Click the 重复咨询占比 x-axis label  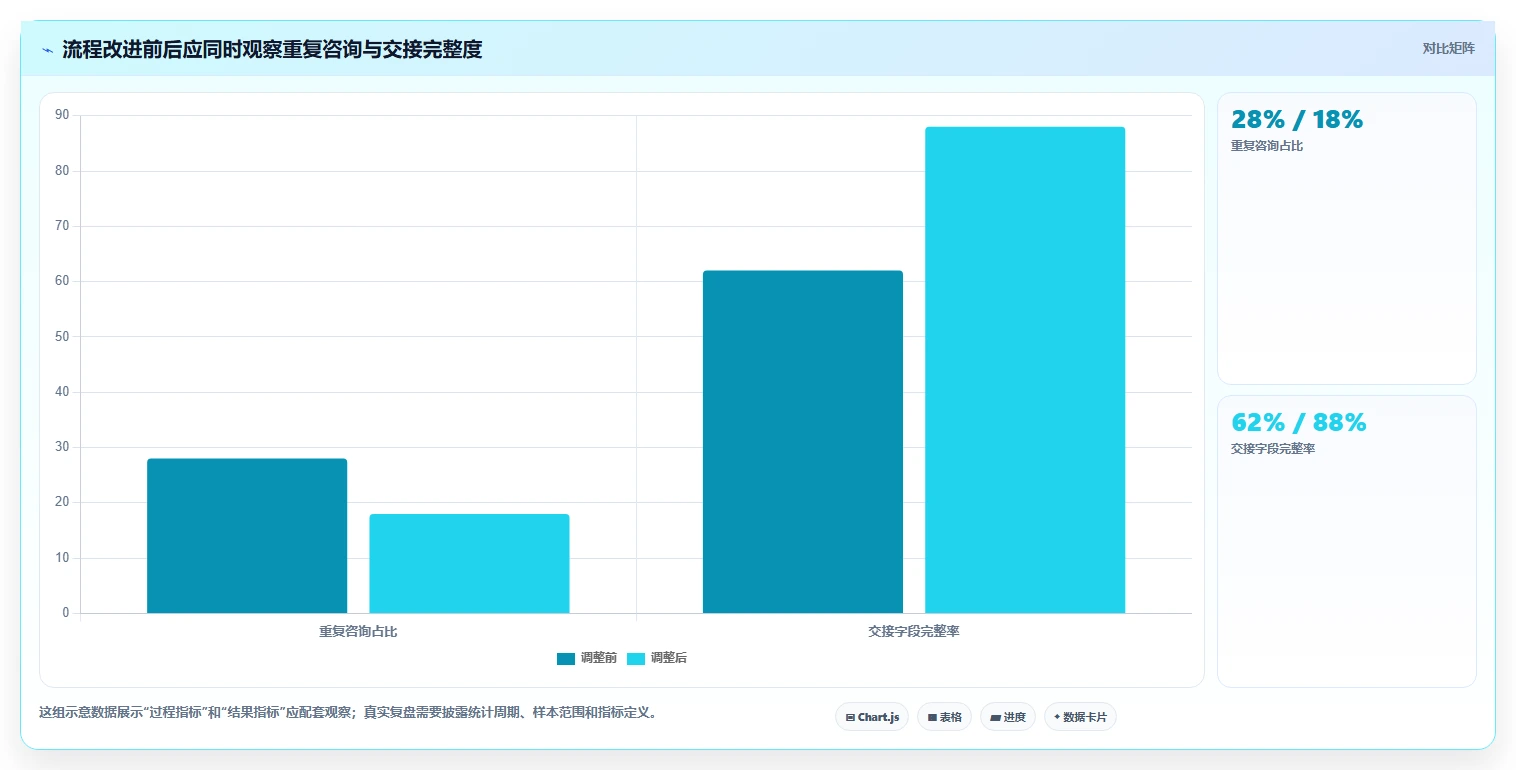[358, 632]
